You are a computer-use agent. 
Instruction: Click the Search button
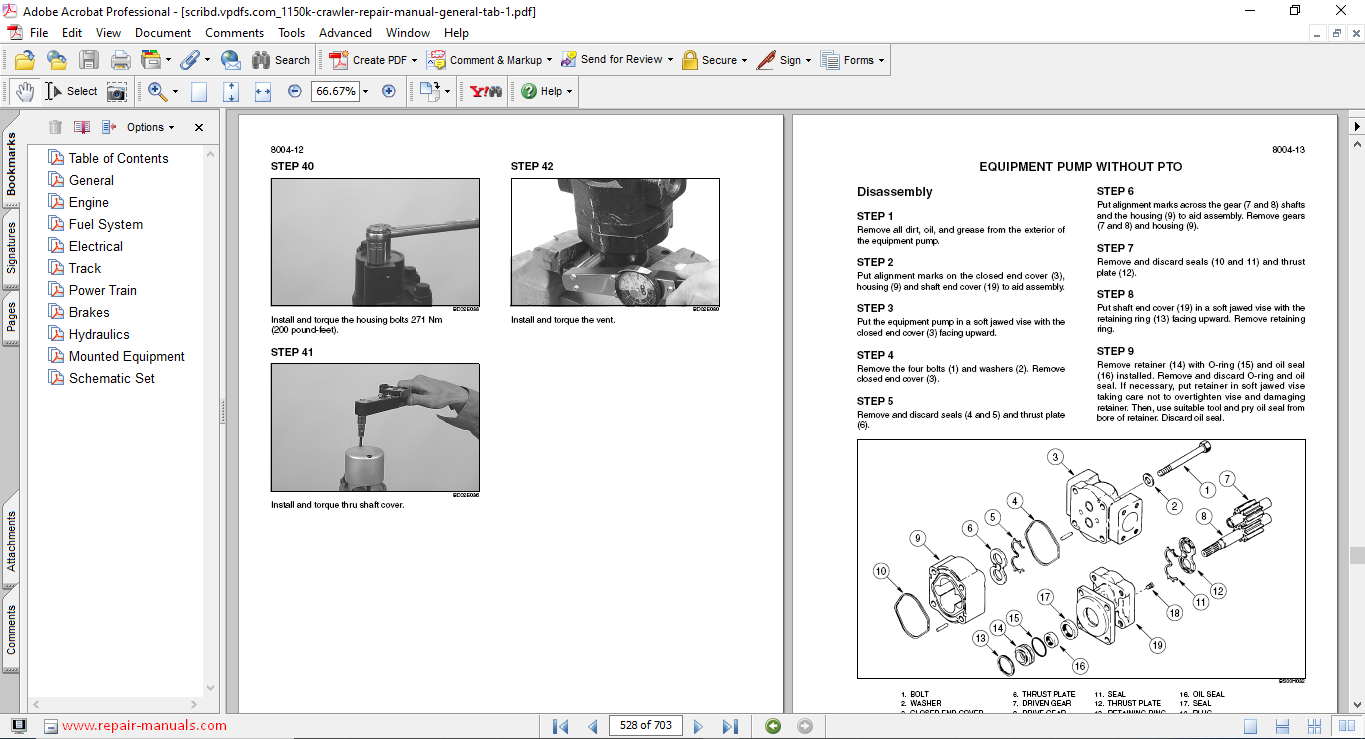[281, 60]
